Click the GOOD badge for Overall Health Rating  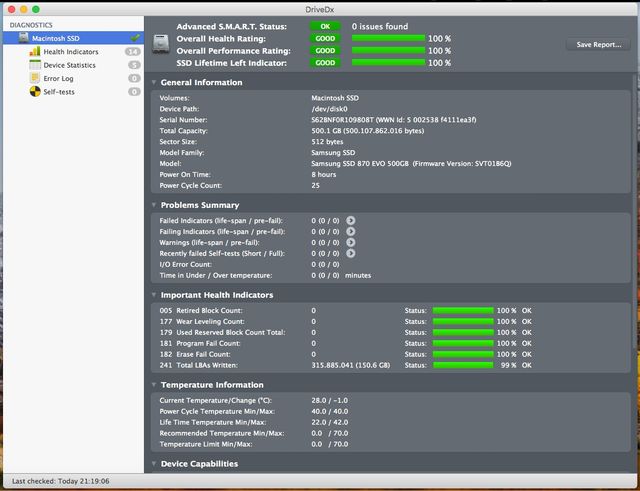[325, 38]
